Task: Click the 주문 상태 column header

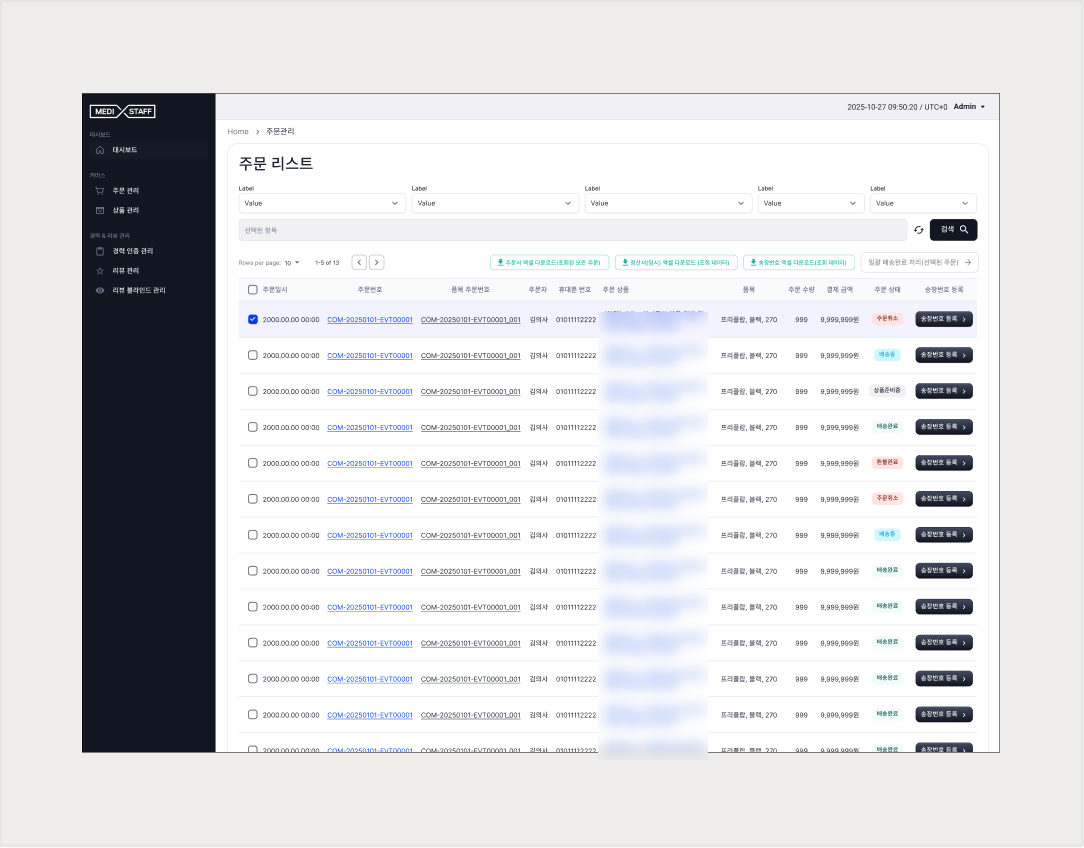Action: (x=887, y=290)
